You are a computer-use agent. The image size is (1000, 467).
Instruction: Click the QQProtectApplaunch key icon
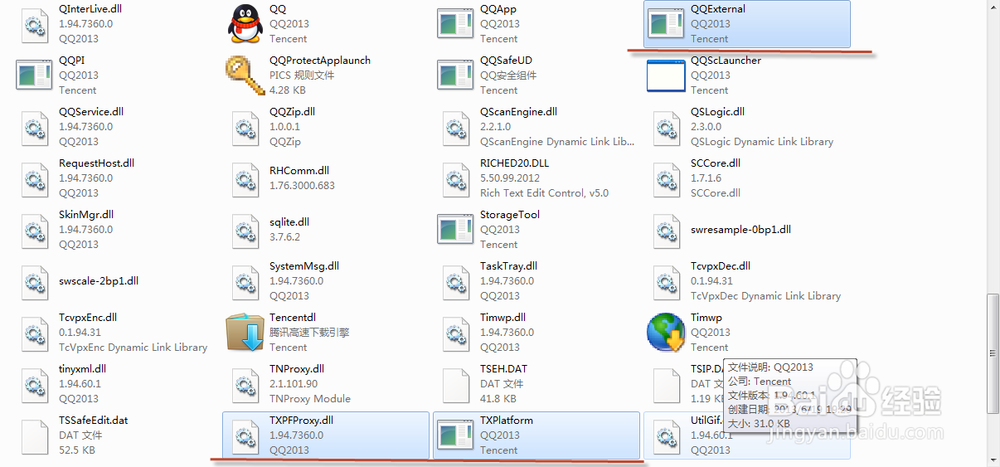246,75
